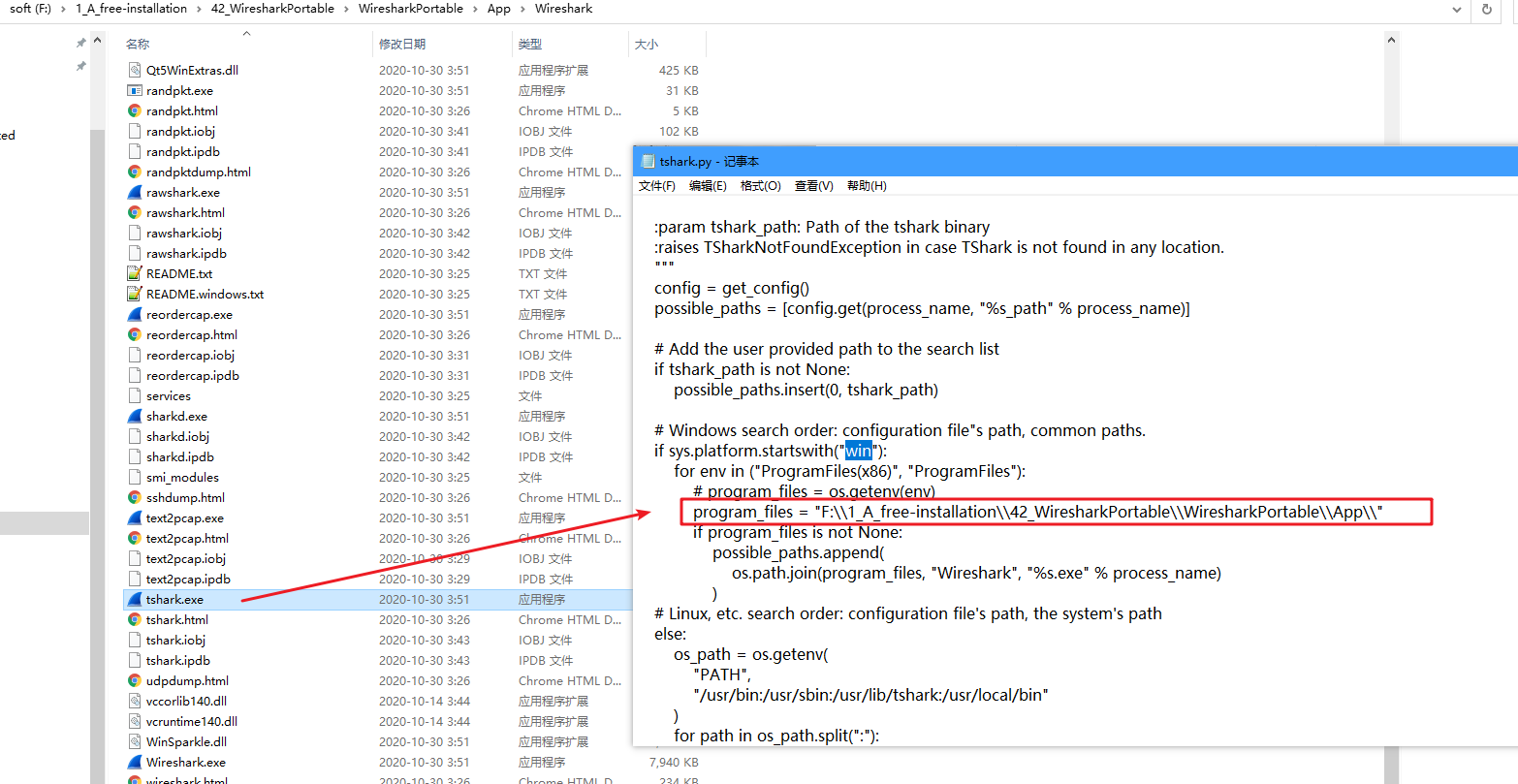The height and width of the screenshot is (784, 1518).
Task: Go to the App breadcrumb folder
Action: tap(498, 9)
